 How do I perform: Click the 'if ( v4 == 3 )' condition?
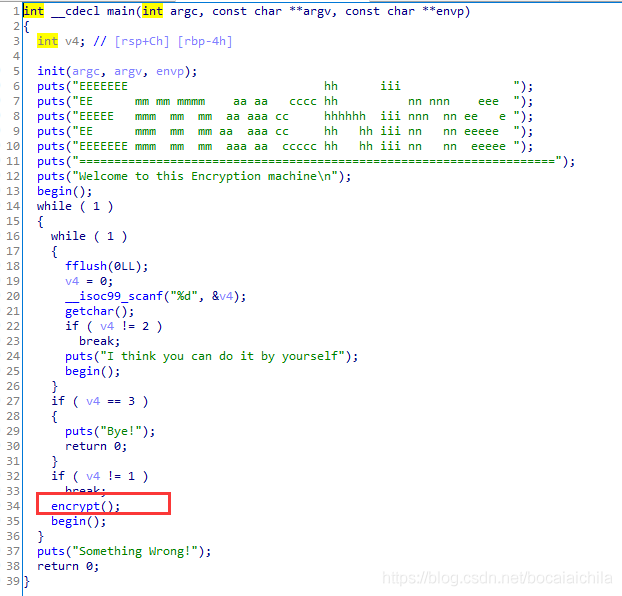pos(100,401)
